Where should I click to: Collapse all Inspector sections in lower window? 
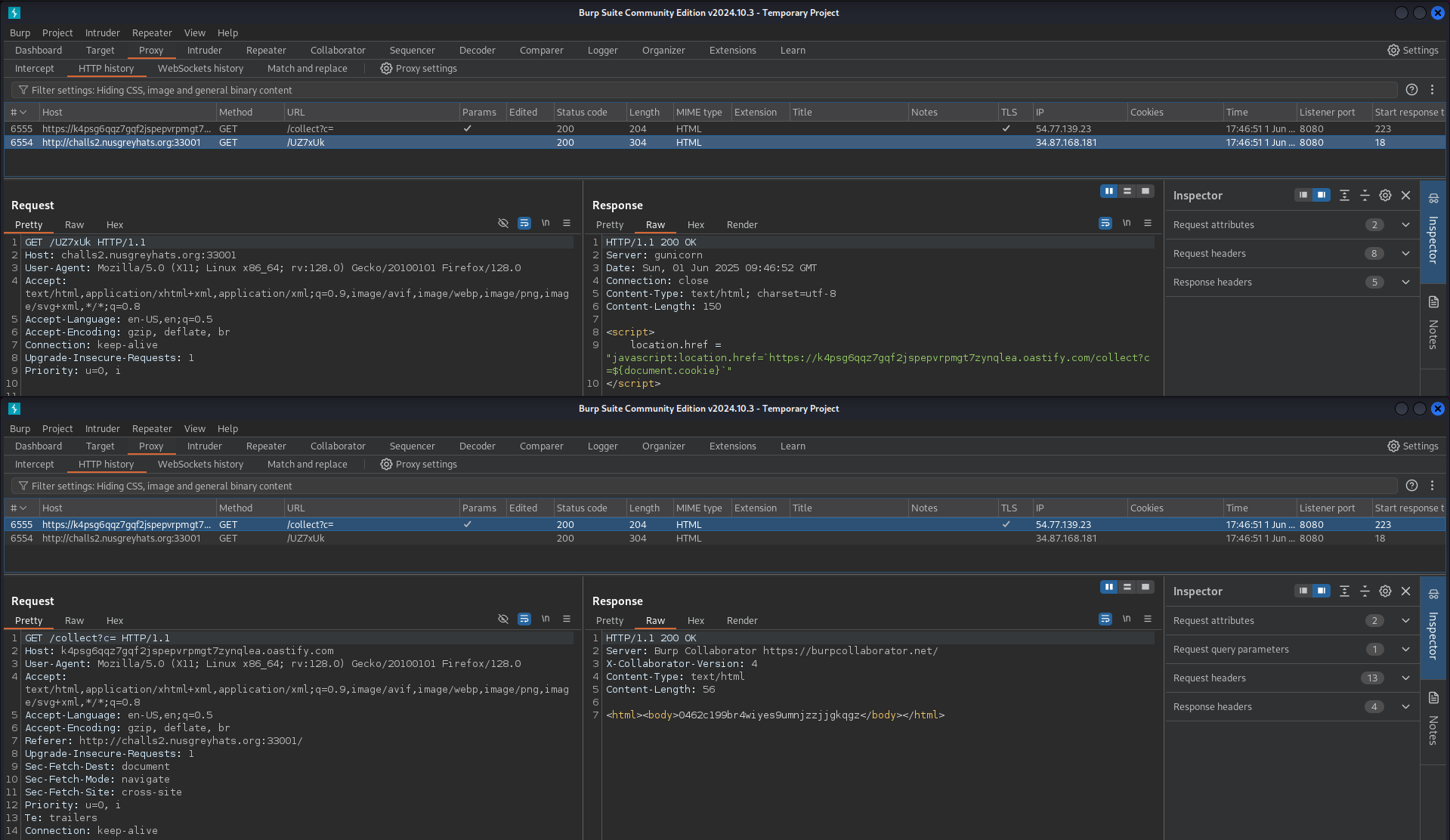coord(1365,591)
